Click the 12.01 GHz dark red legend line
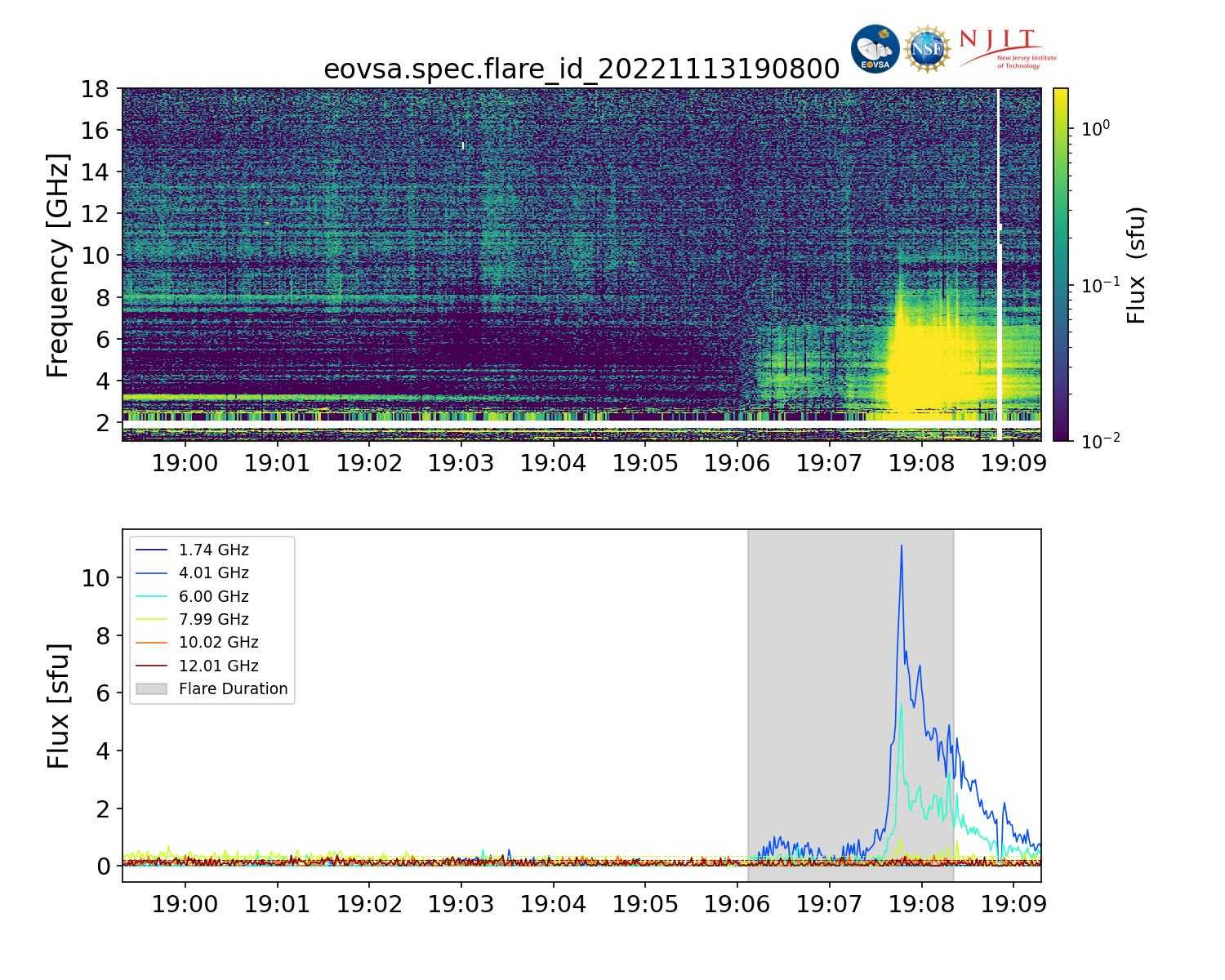The height and width of the screenshot is (980, 1225). 151,666
